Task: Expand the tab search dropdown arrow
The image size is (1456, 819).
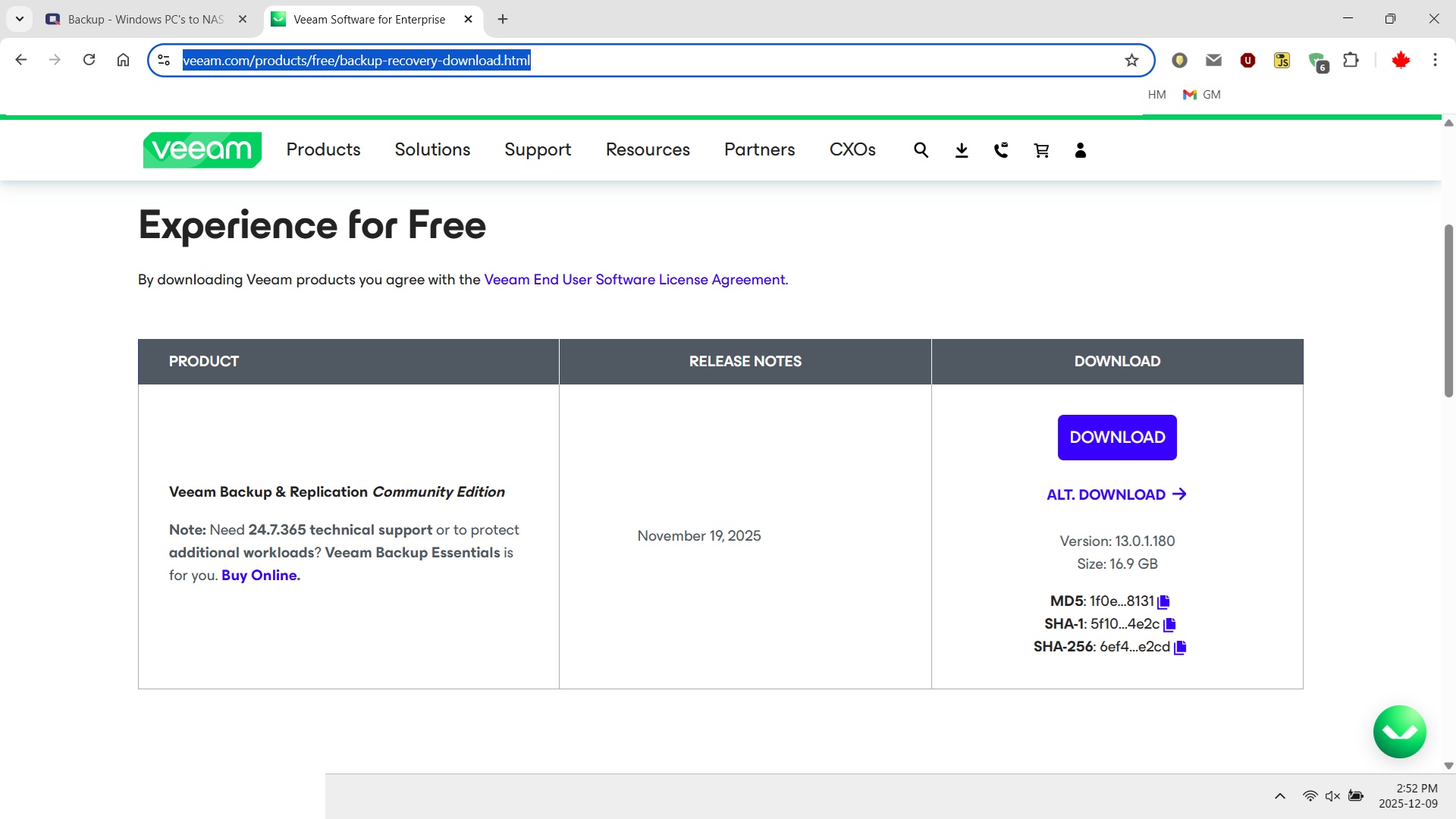Action: click(x=20, y=19)
